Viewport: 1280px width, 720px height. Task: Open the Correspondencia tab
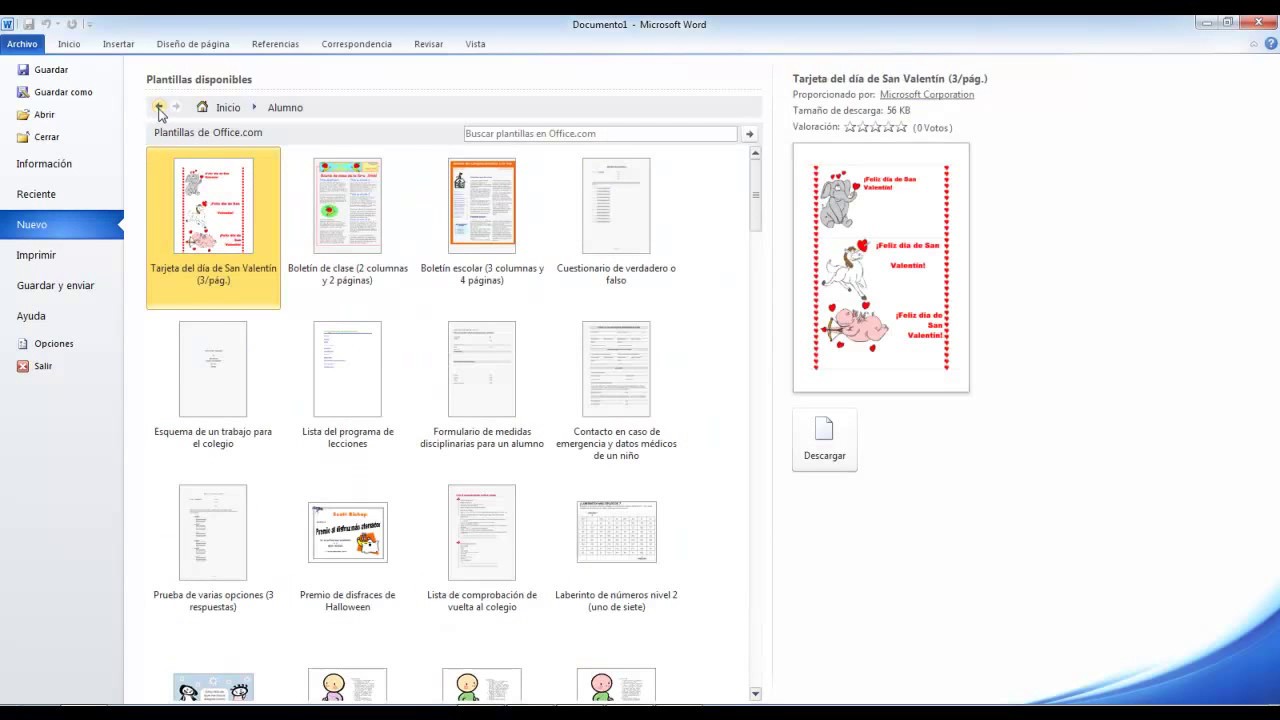pos(356,44)
